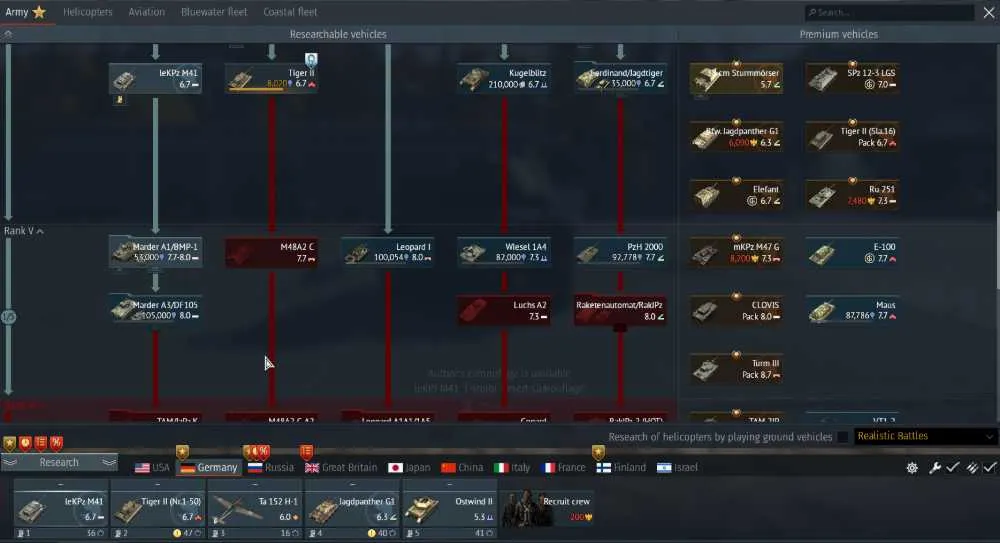Select the Ta 152 H-1 crew slot
The height and width of the screenshot is (543, 1000).
click(255, 509)
